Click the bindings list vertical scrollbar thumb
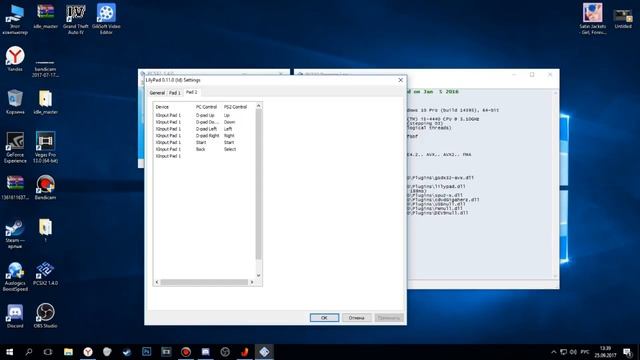Screen dimensions: 640x360 pyautogui.click(x=258, y=184)
